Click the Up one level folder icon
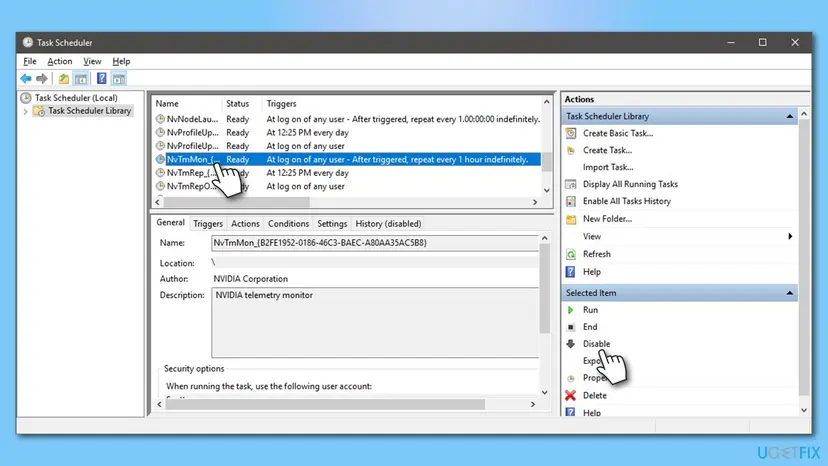Viewport: 828px width, 466px height. (64, 79)
